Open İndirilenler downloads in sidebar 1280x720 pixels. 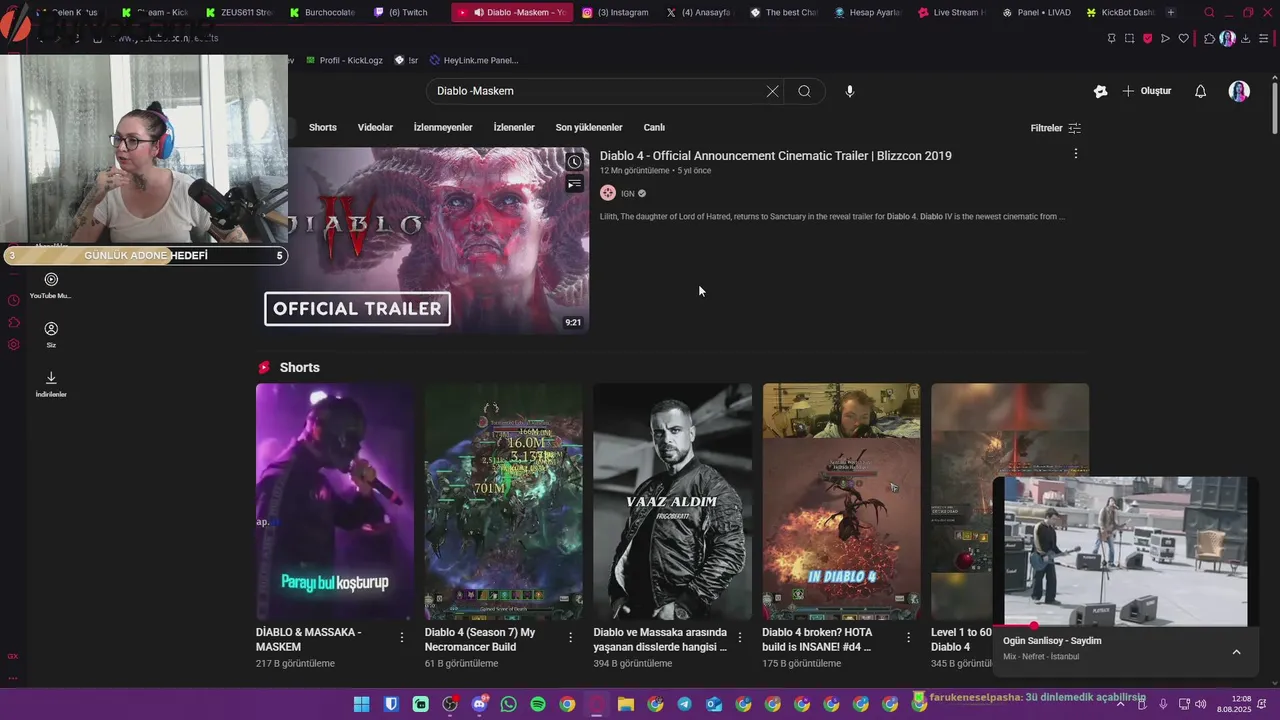click(51, 384)
